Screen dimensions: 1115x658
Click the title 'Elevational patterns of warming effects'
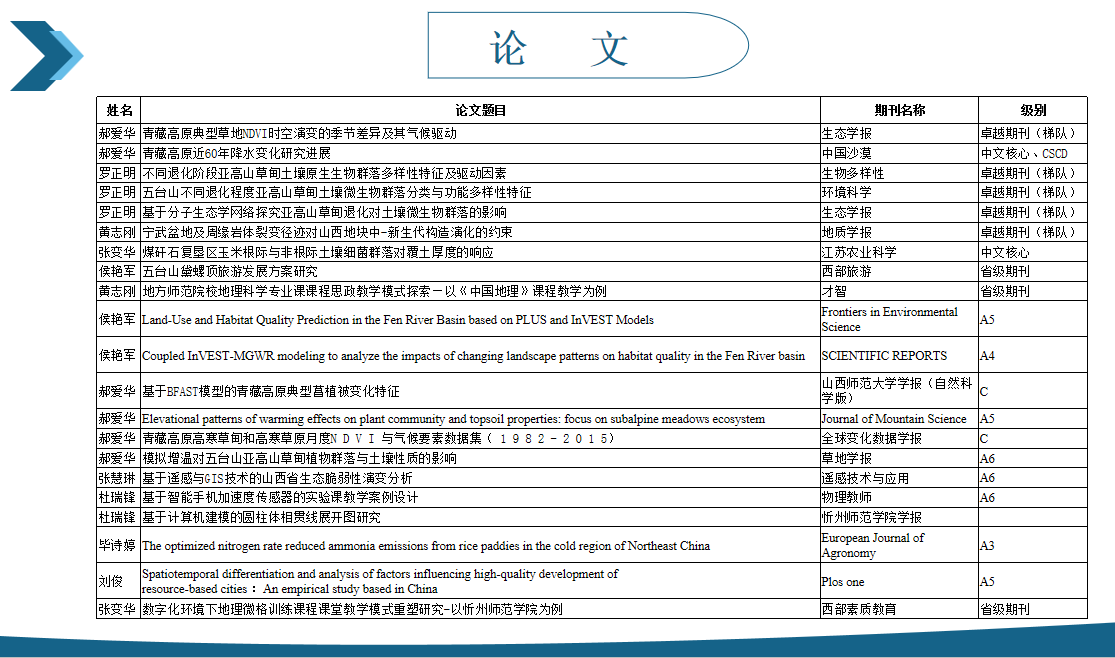pos(454,419)
